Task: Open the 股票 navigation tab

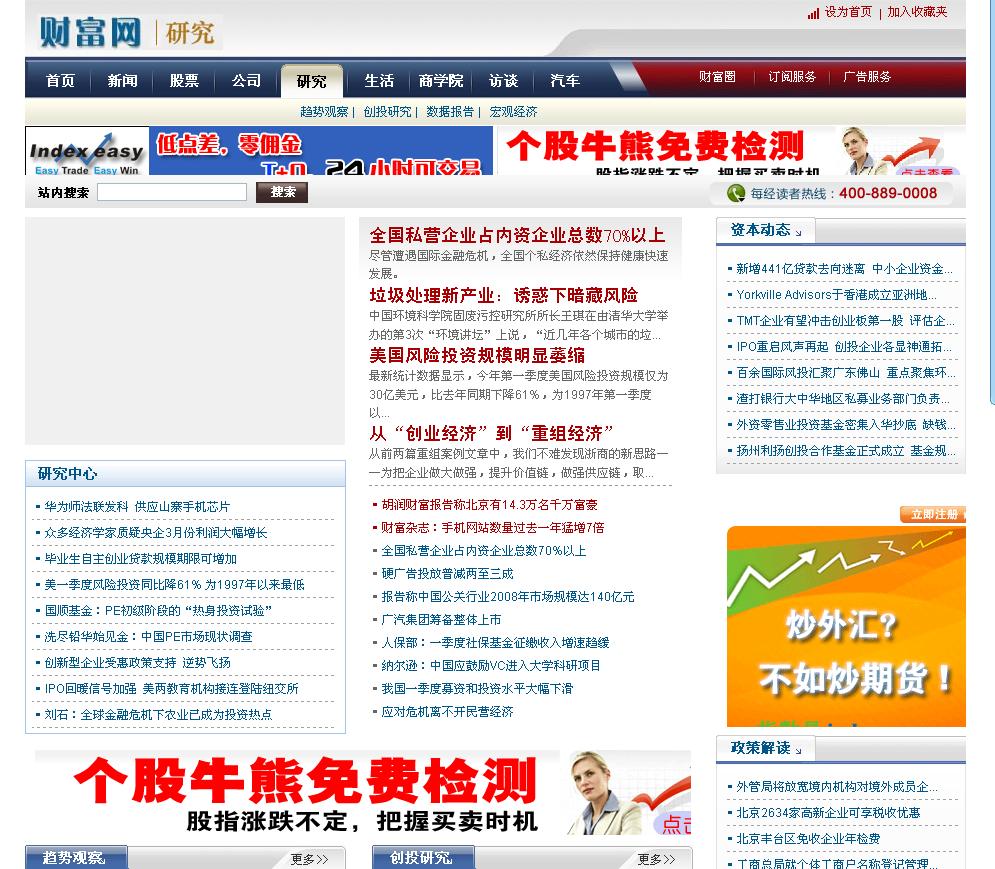Action: tap(184, 81)
